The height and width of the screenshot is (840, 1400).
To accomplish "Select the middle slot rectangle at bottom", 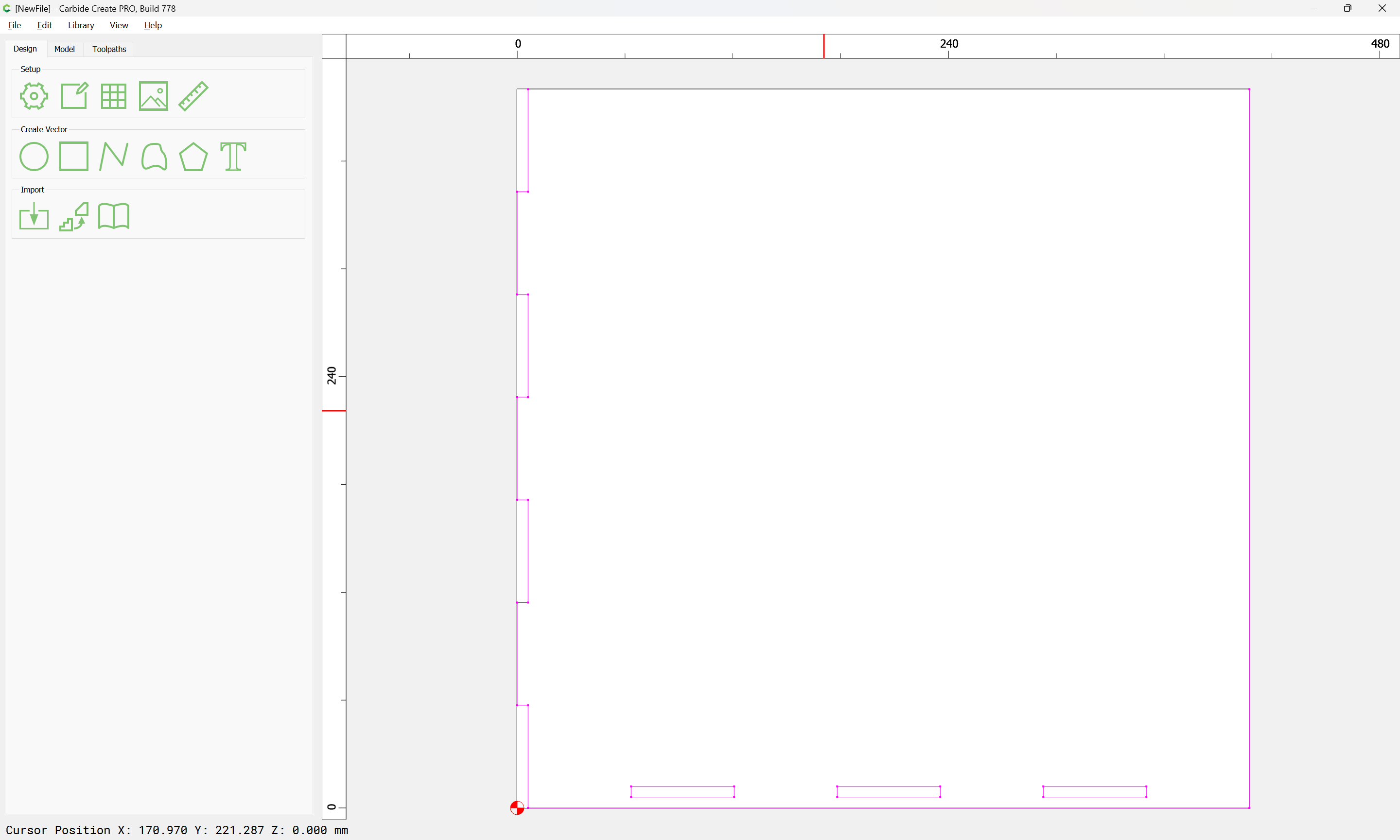I will point(889,791).
